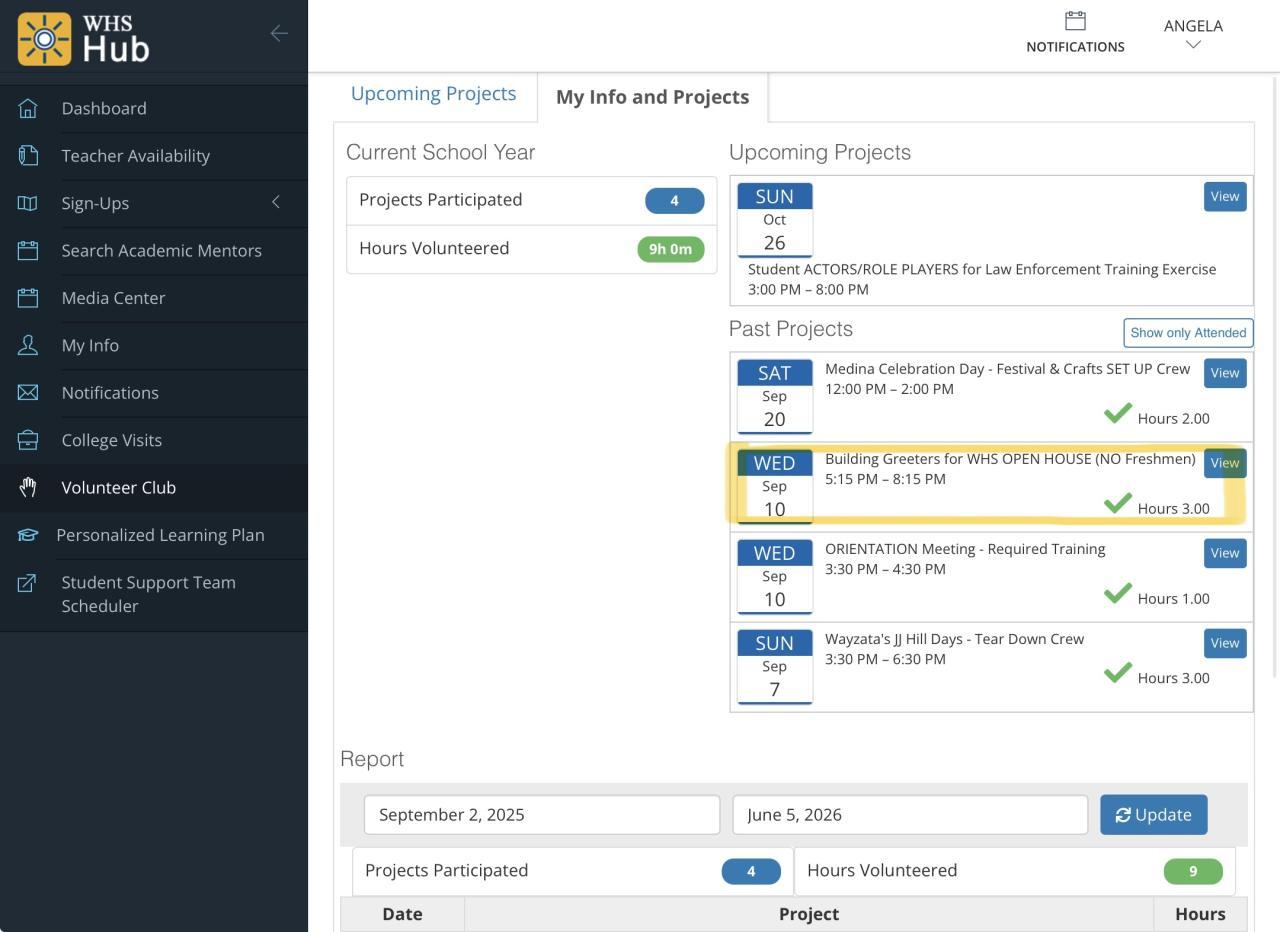Viewport: 1280px width, 932px height.
Task: Toggle the Show only Attended filter
Action: coord(1188,333)
